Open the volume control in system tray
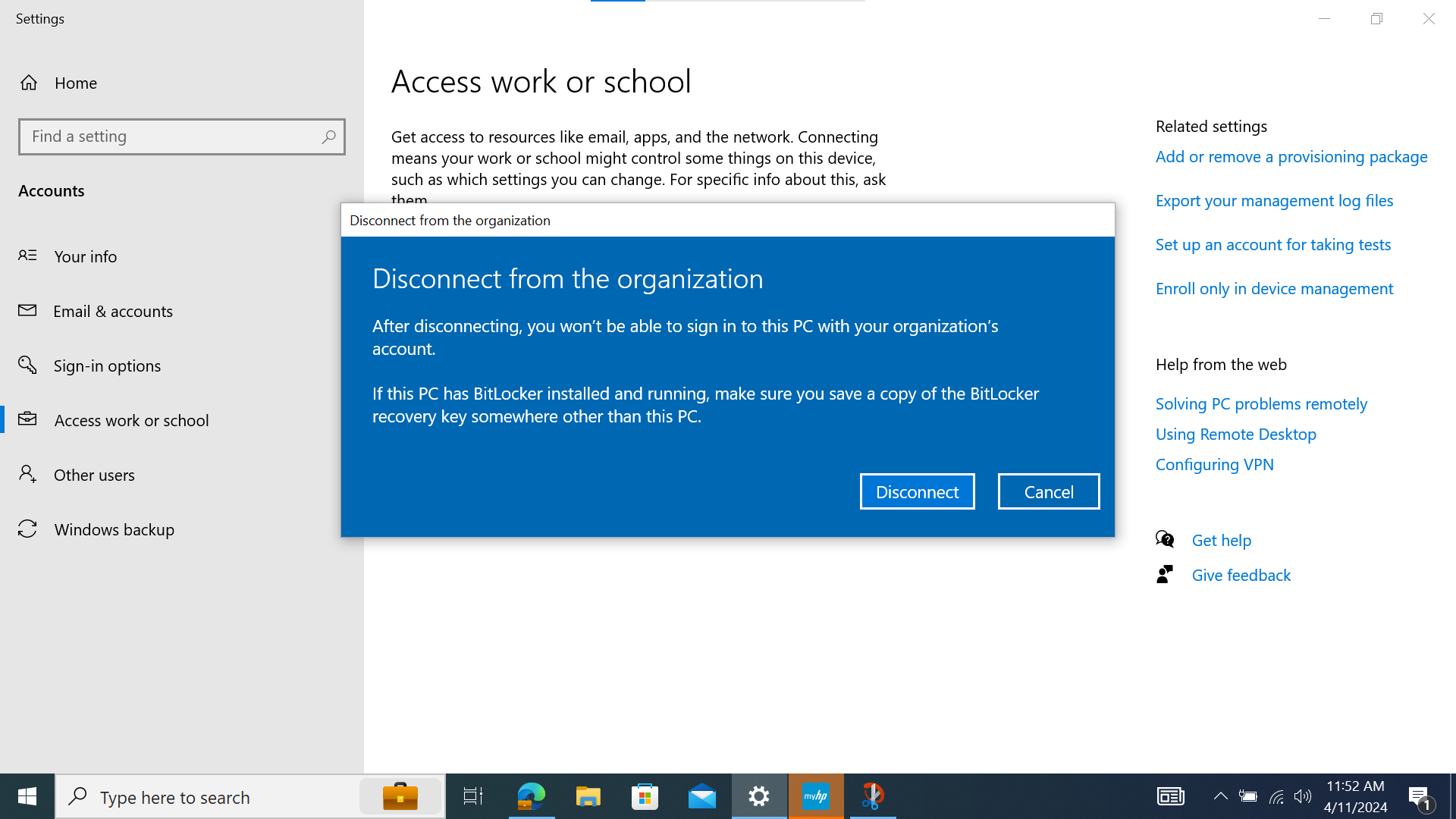 [x=1303, y=796]
